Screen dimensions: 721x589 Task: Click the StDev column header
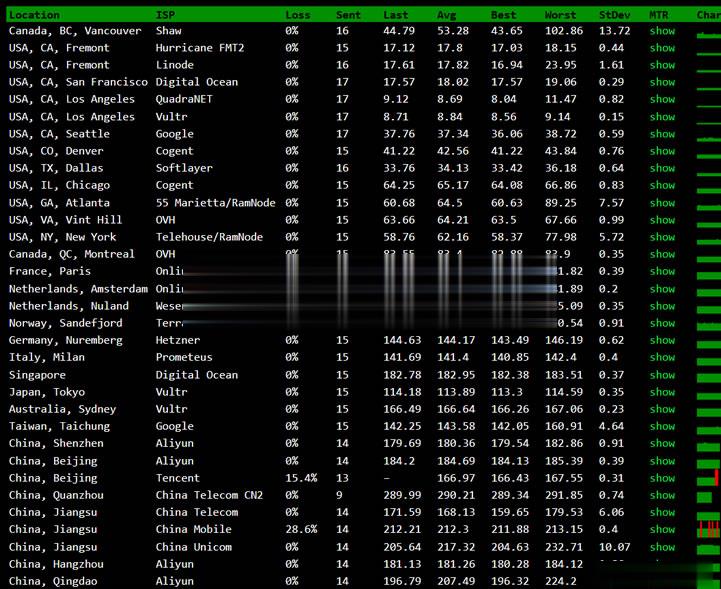[614, 15]
